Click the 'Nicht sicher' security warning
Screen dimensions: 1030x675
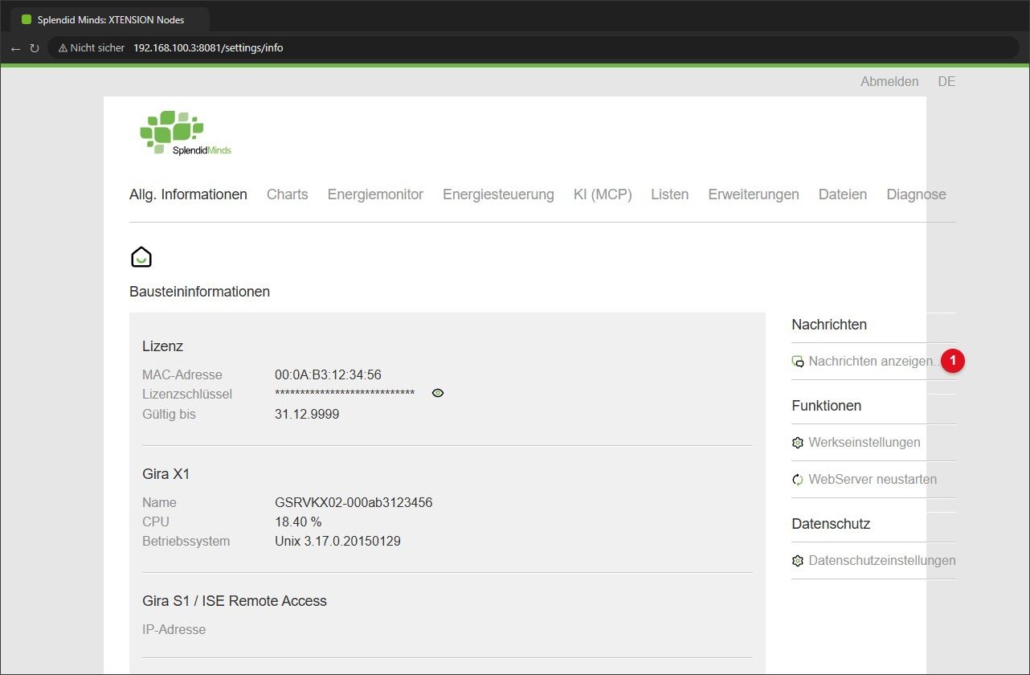(91, 48)
